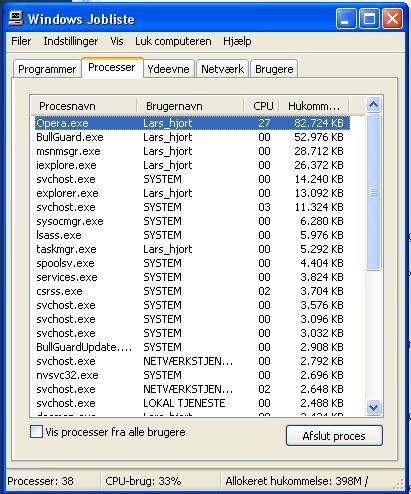
Task: Select the taskmgr.exe process
Action: click(192, 249)
